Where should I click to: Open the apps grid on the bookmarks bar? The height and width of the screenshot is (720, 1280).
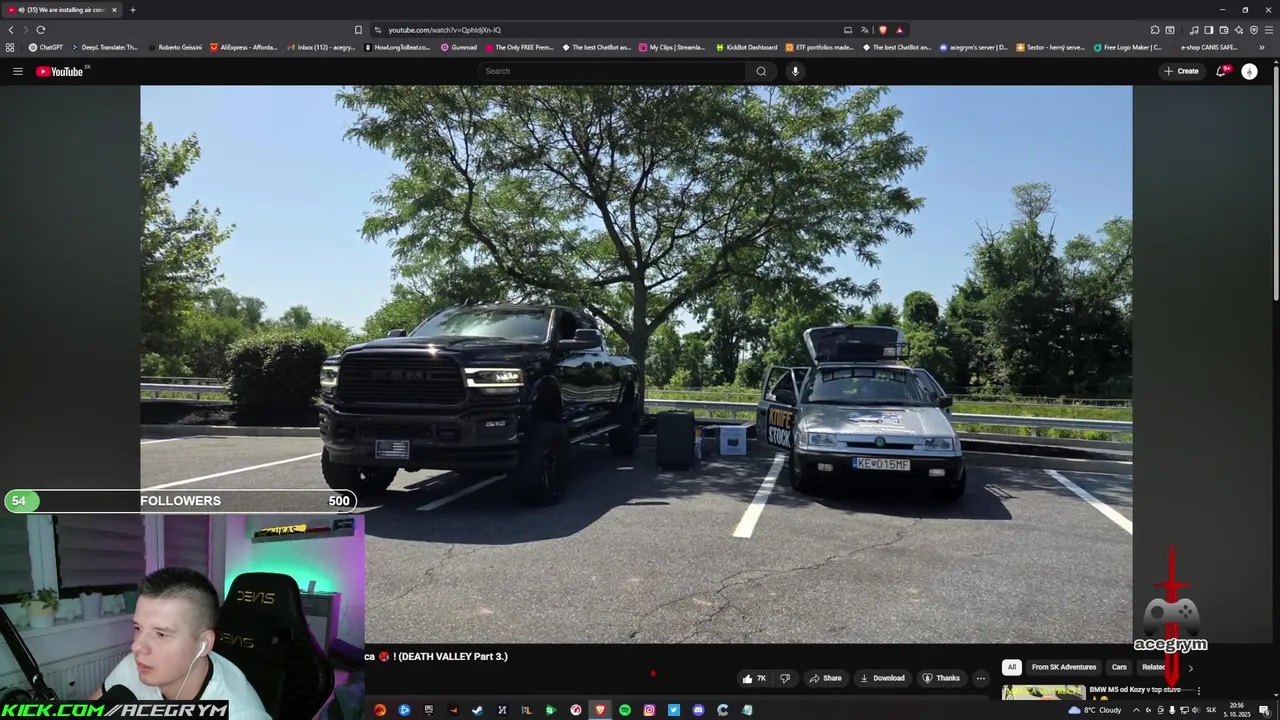(x=10, y=47)
